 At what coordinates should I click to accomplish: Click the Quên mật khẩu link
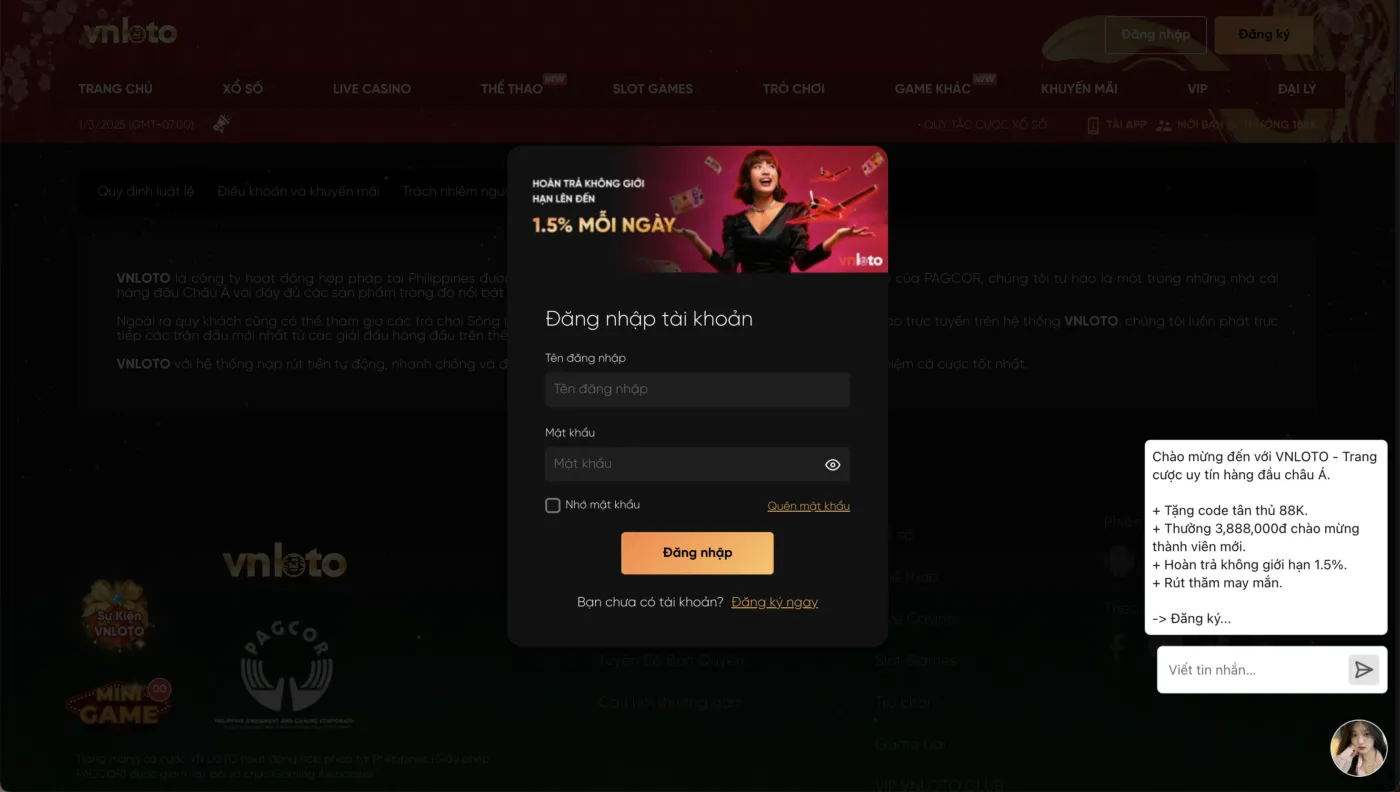pos(809,506)
